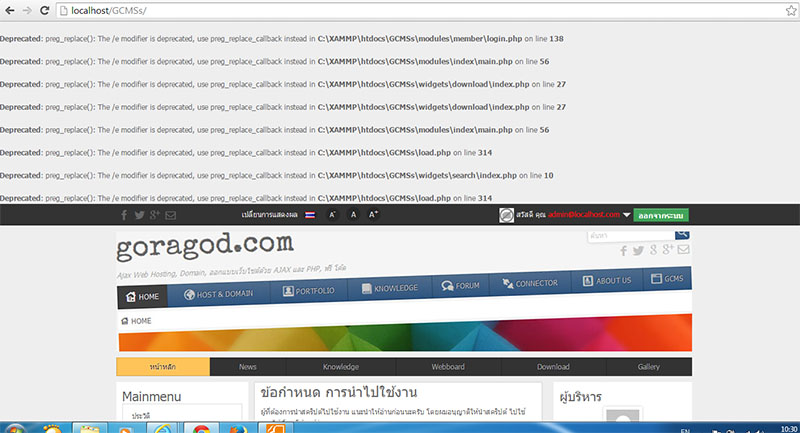800x433 pixels.
Task: Switch to the Gallery tab
Action: tap(648, 367)
